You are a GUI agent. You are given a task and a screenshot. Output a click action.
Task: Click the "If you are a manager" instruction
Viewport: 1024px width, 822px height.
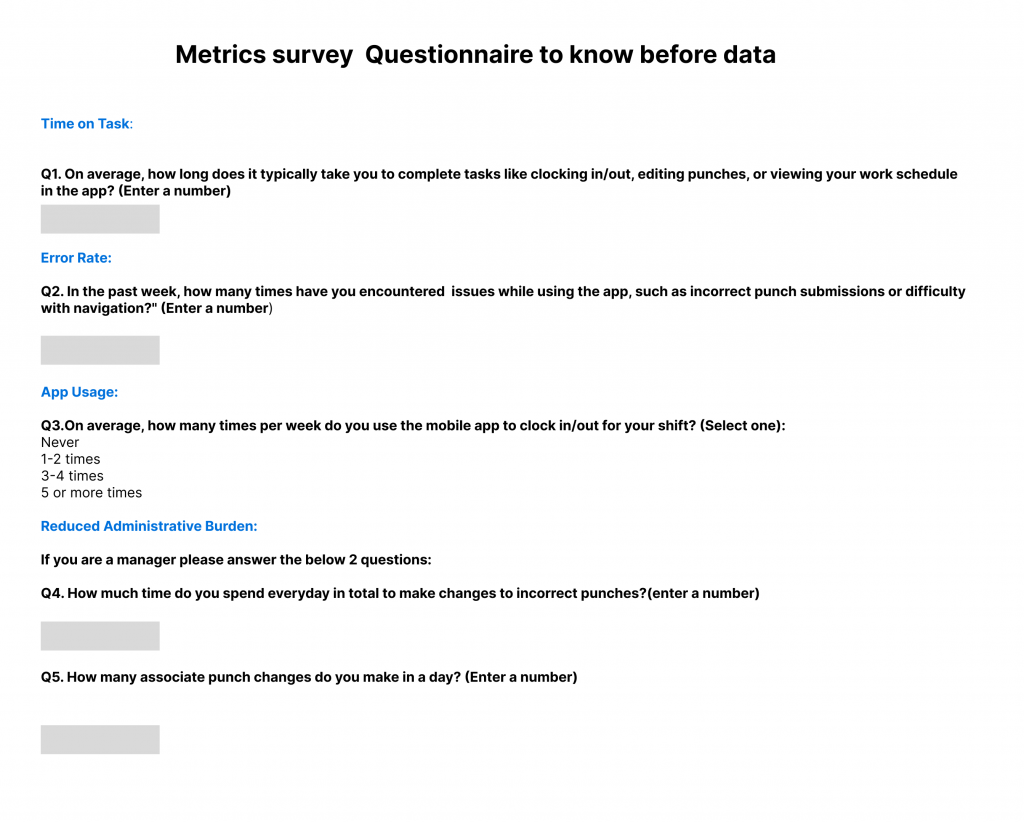[x=236, y=560]
